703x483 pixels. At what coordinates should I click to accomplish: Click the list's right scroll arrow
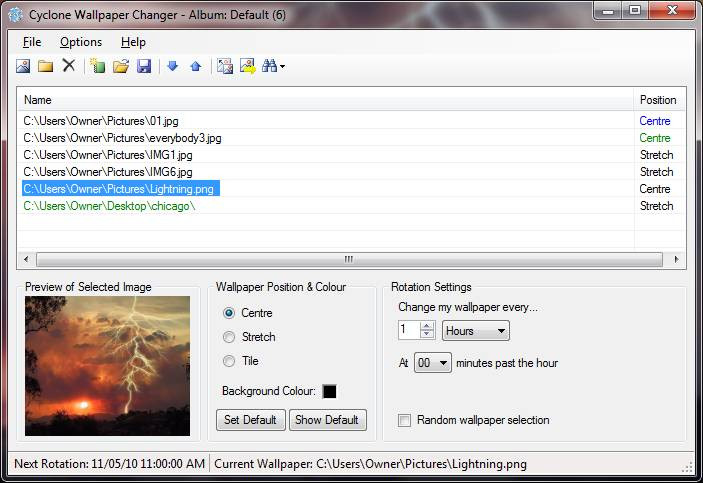676,259
